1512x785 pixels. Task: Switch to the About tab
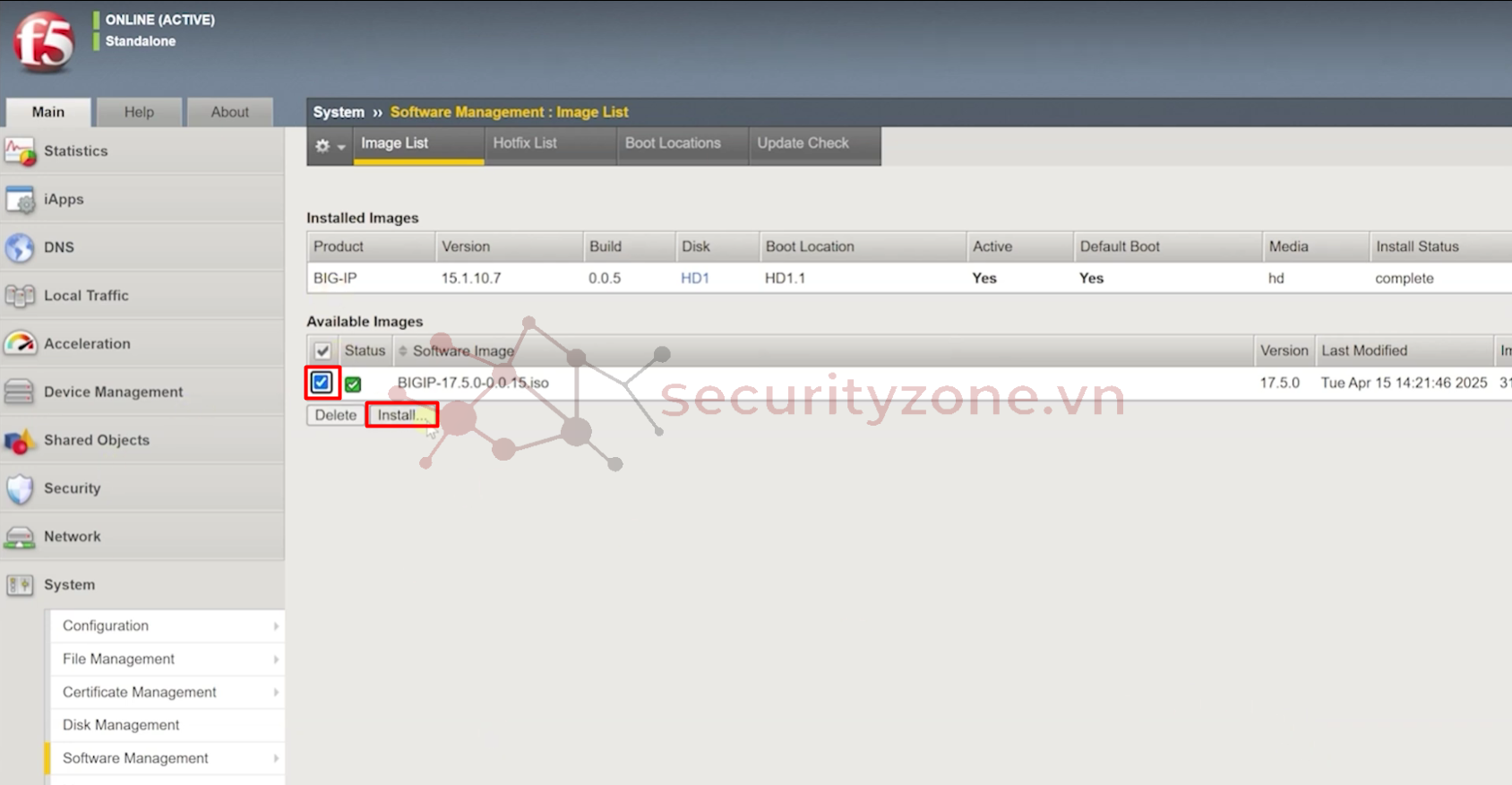[230, 112]
